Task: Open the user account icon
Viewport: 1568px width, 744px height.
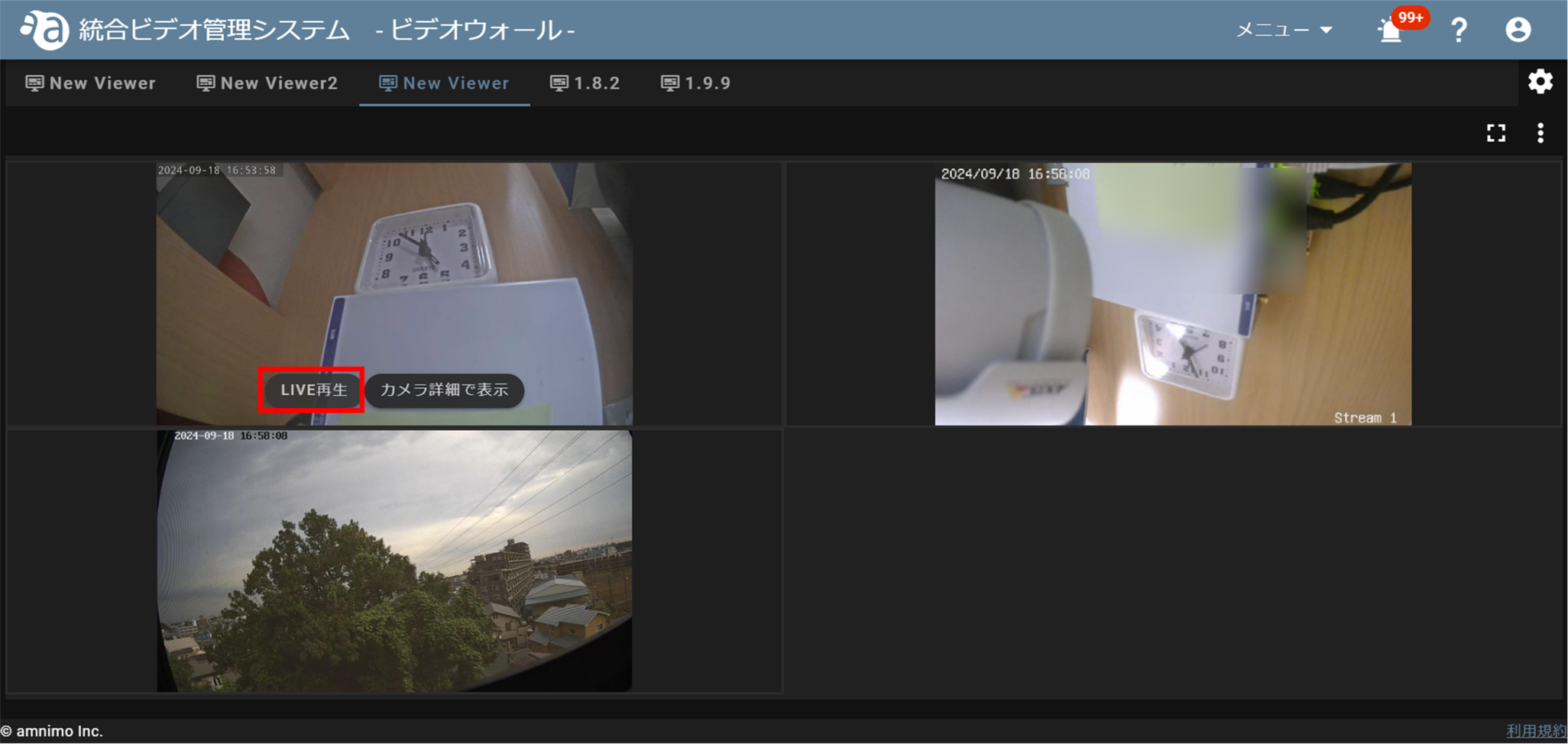Action: pos(1518,30)
